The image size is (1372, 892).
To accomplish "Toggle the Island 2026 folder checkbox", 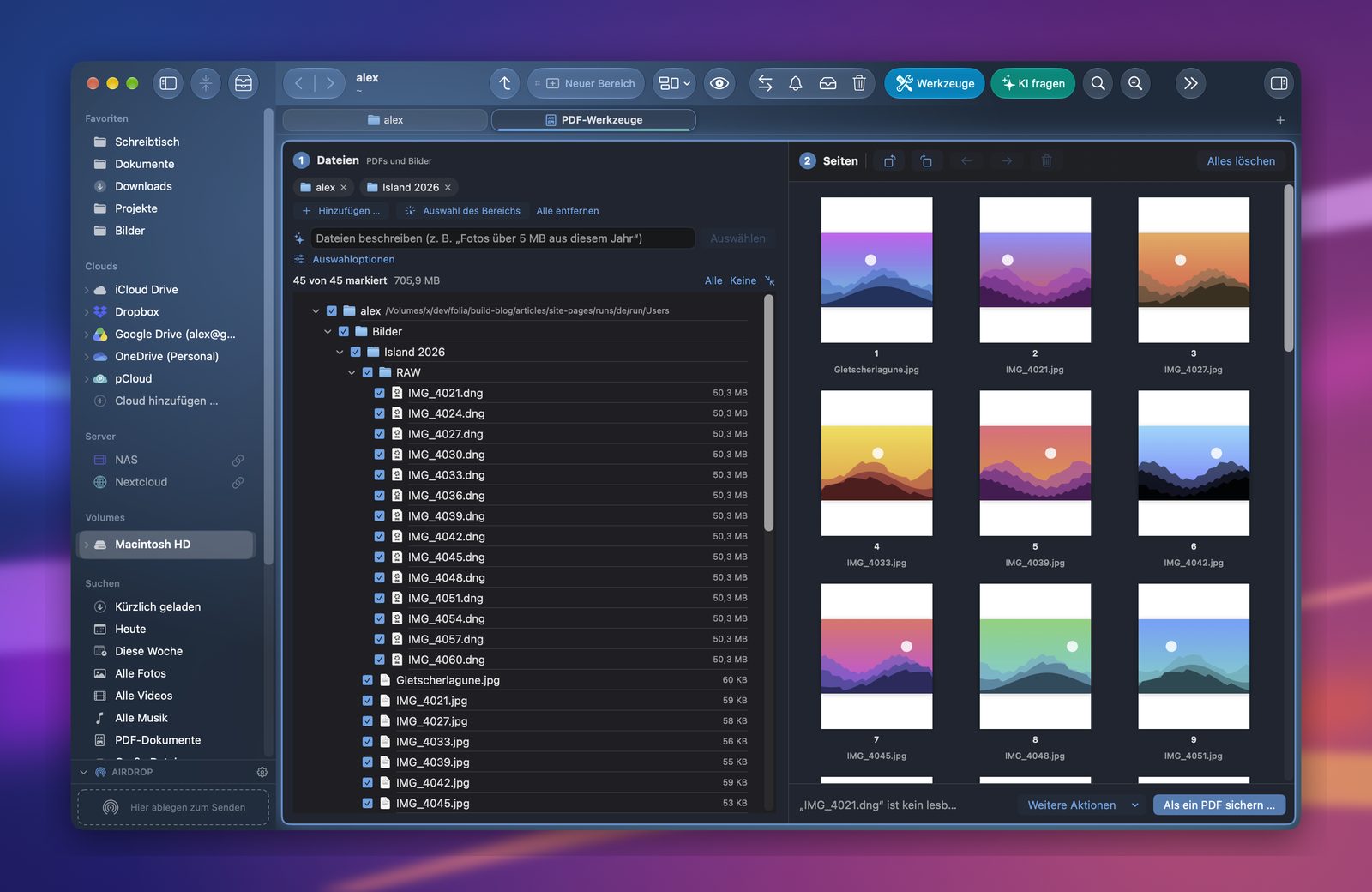I will coord(356,352).
